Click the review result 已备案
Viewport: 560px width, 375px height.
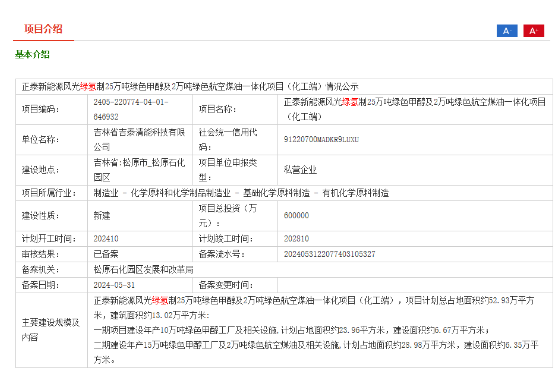(x=106, y=254)
